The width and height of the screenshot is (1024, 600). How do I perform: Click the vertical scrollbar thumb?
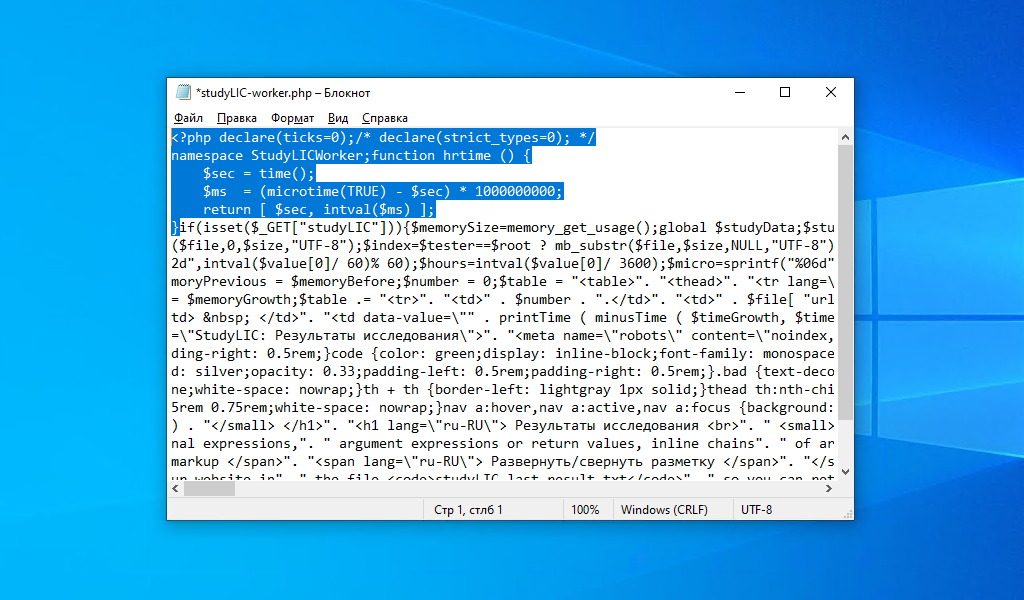[x=845, y=282]
